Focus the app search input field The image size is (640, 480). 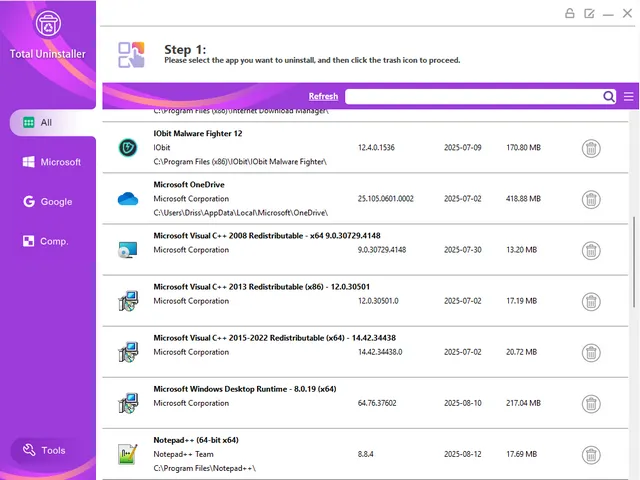tap(473, 97)
